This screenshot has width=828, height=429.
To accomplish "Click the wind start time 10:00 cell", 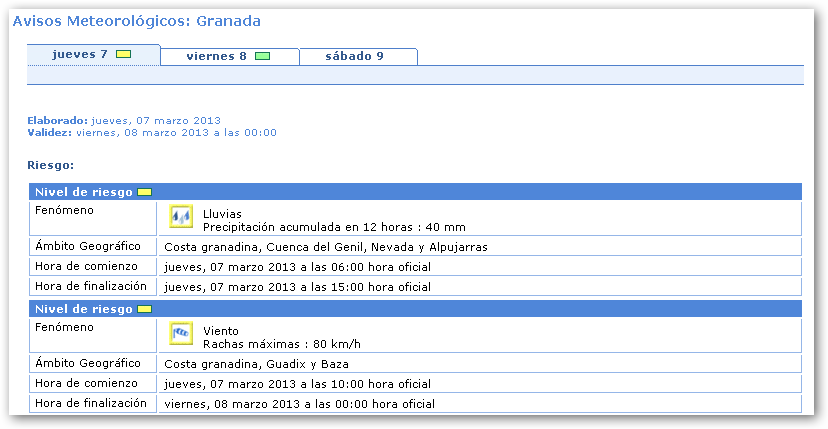I will coord(297,384).
